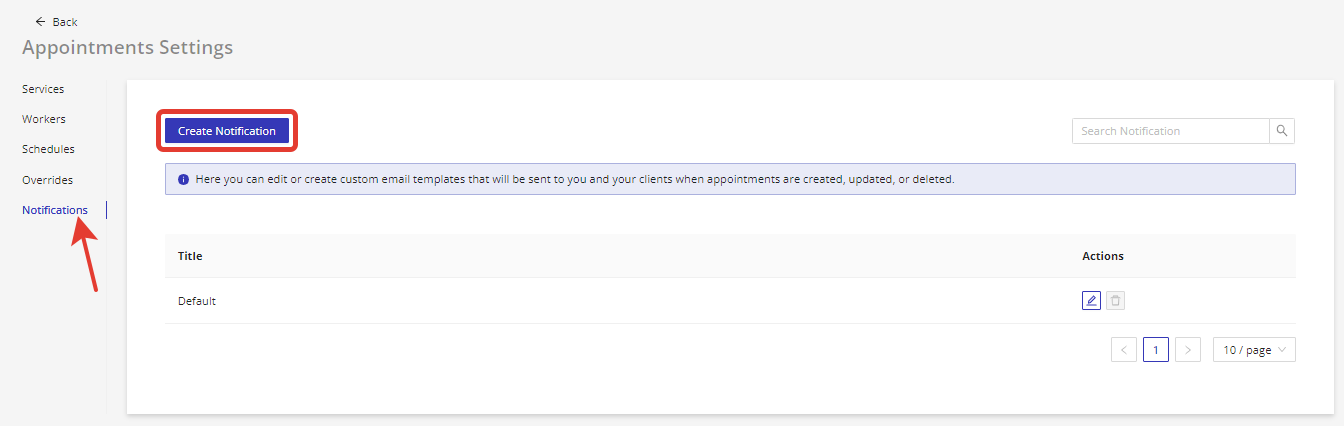Open the 10 / page dropdown

click(1254, 350)
